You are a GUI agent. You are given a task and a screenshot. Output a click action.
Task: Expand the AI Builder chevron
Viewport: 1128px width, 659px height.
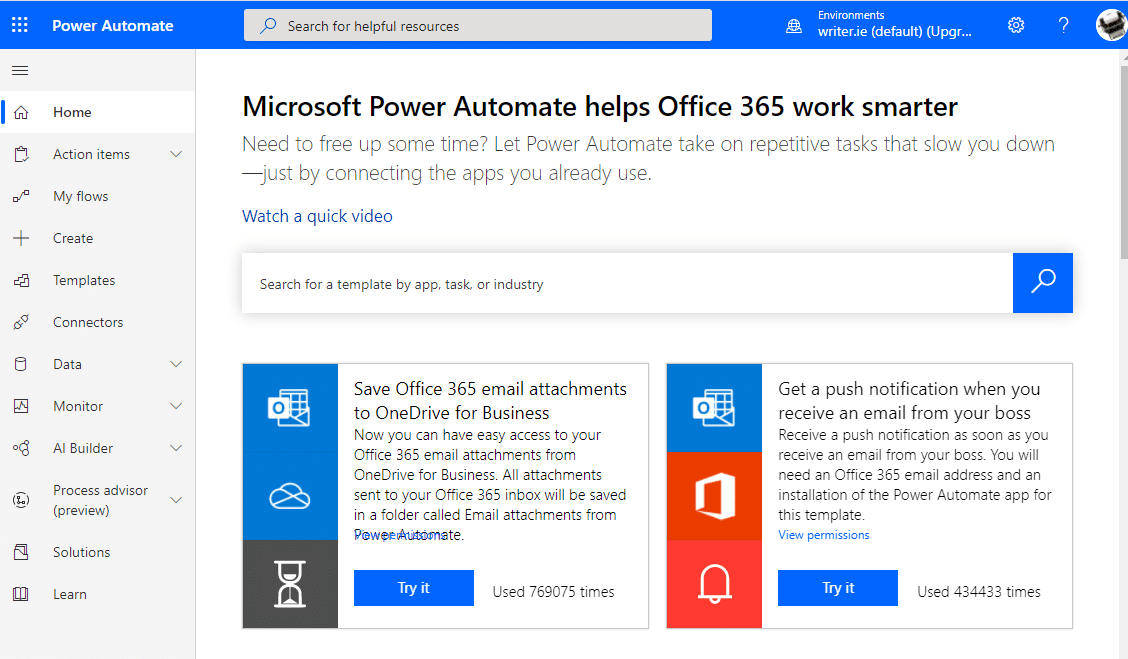tap(176, 448)
